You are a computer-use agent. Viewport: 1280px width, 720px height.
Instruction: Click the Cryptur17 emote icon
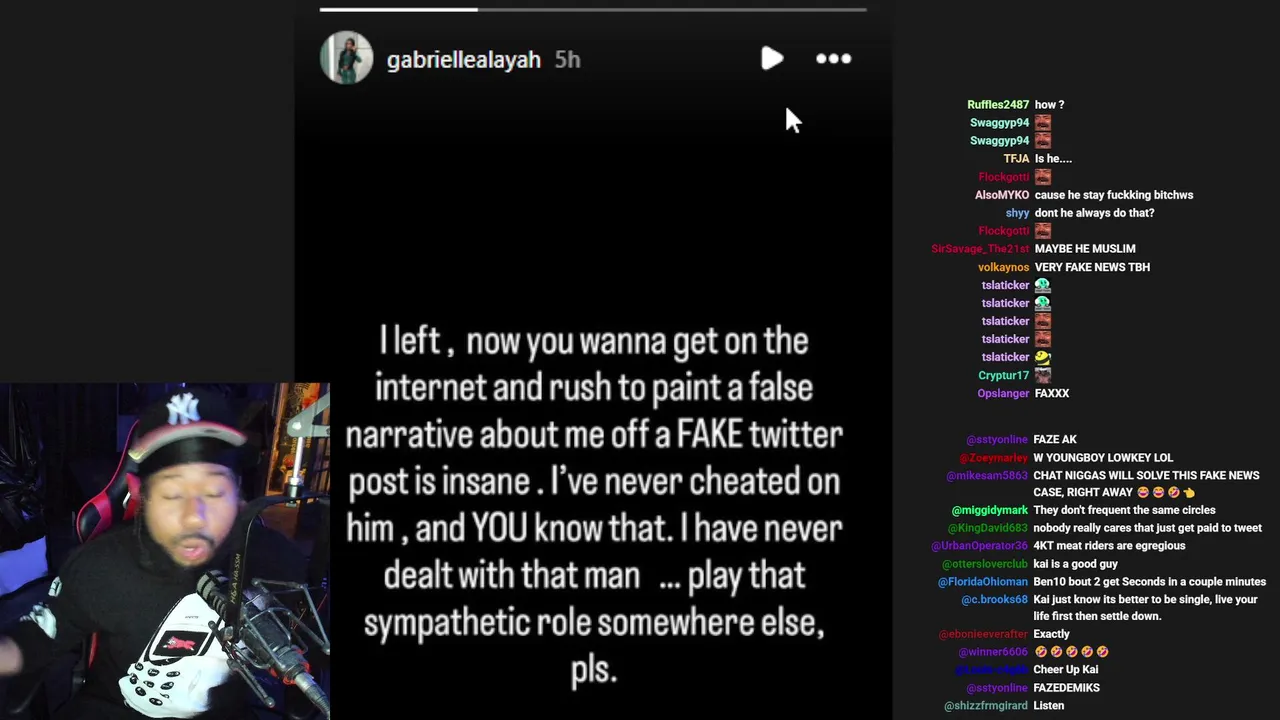1043,375
